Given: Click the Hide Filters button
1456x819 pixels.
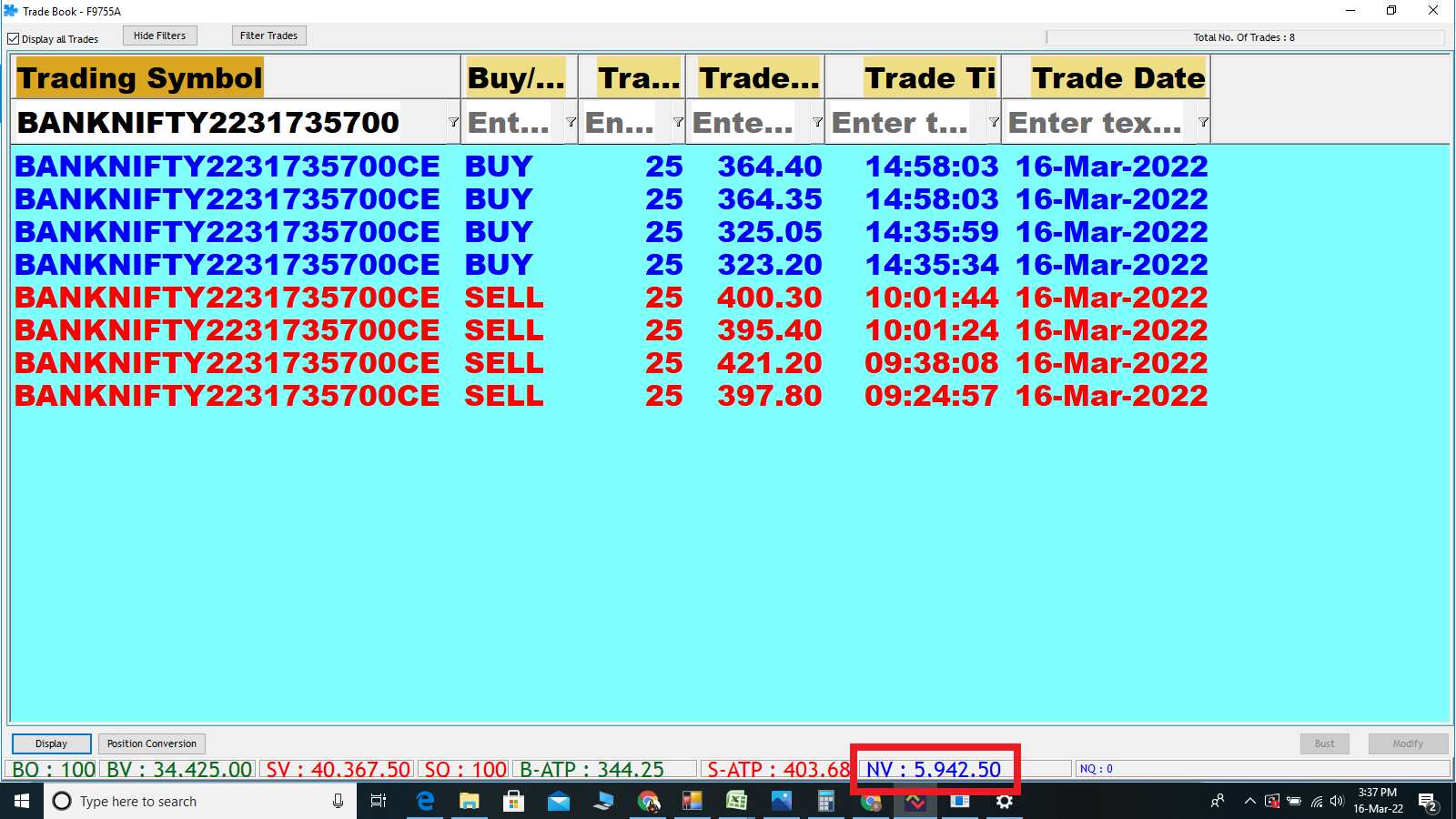Looking at the screenshot, I should [159, 35].
